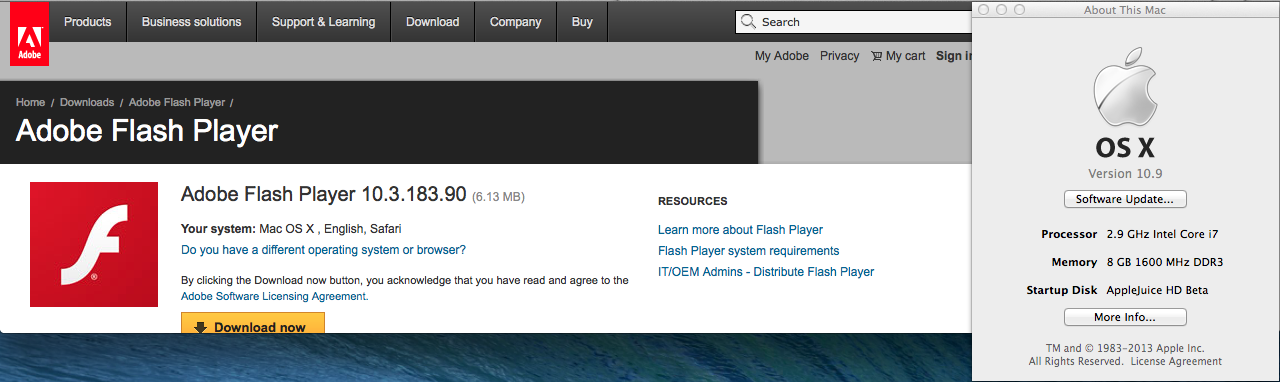The width and height of the screenshot is (1280, 382).
Task: Click the Memory label in About This Mac
Action: pos(1074,262)
